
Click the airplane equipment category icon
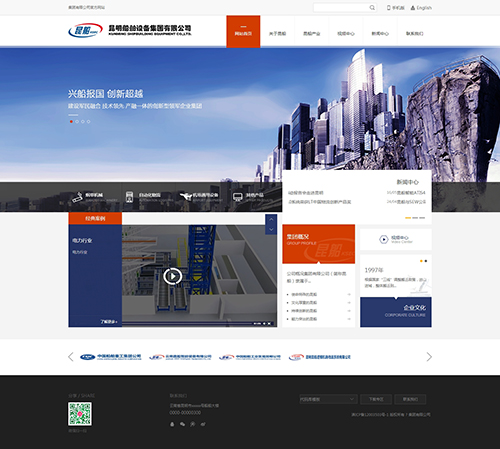point(186,196)
